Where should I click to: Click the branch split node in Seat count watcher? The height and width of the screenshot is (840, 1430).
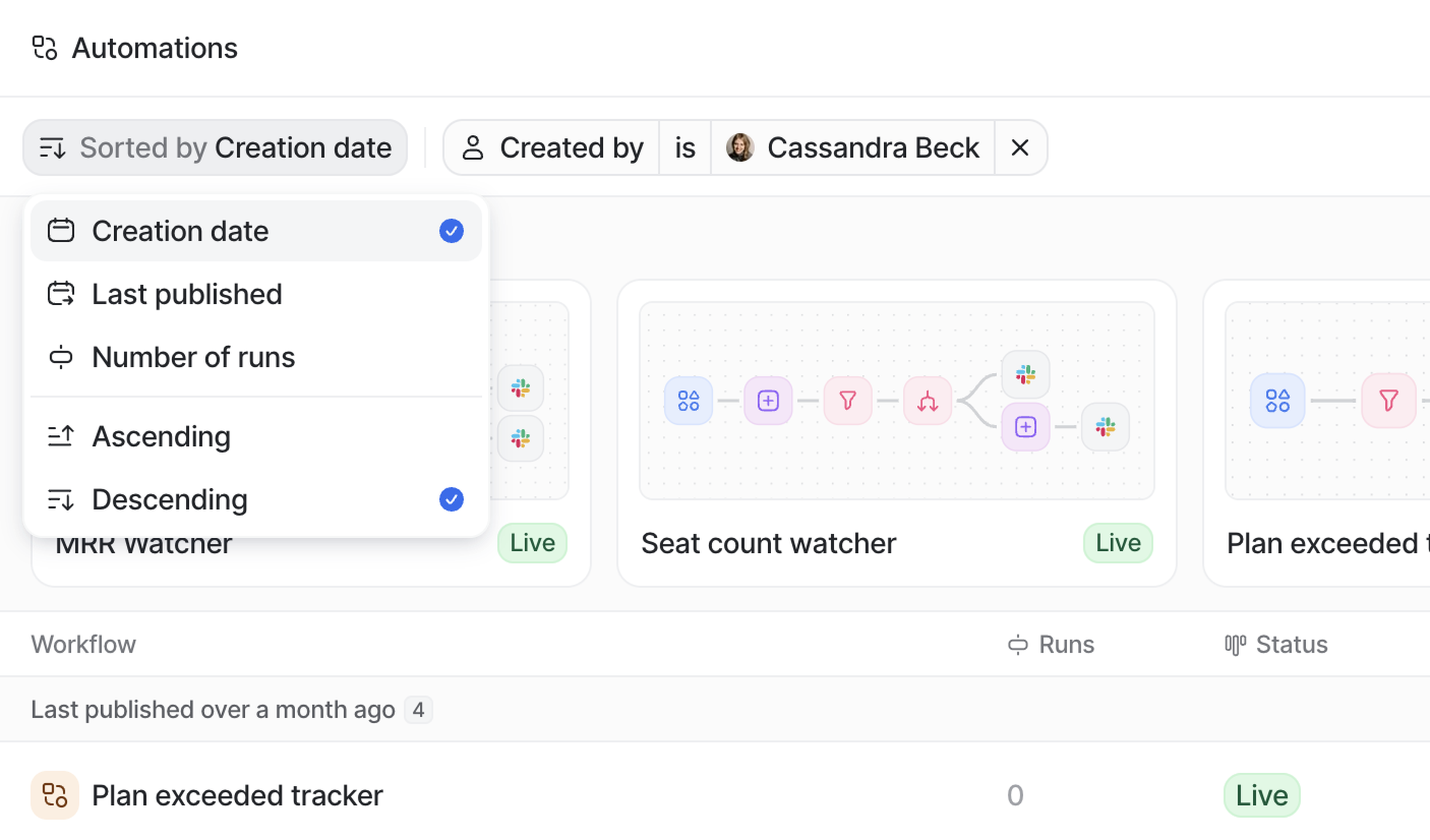click(927, 401)
